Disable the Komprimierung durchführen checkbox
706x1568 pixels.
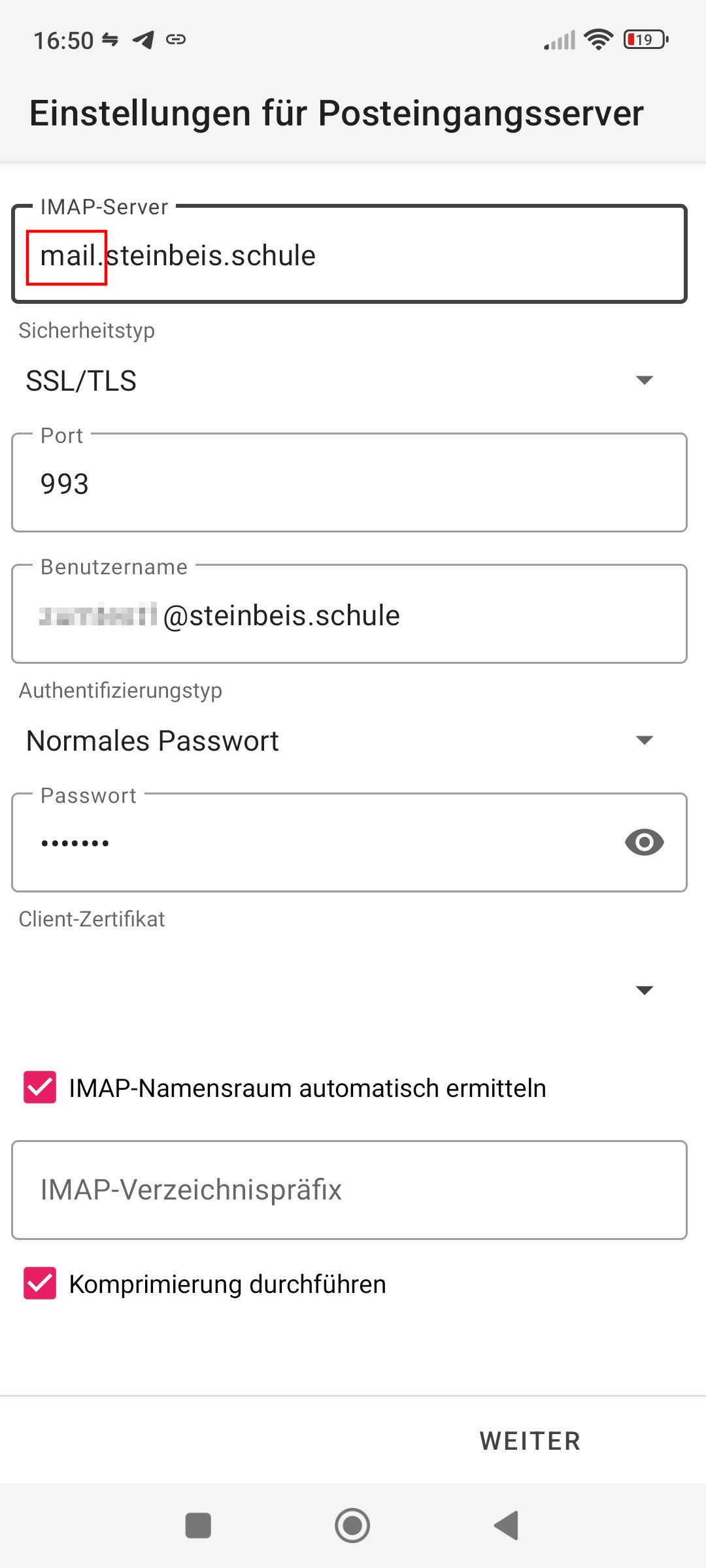click(x=40, y=1284)
